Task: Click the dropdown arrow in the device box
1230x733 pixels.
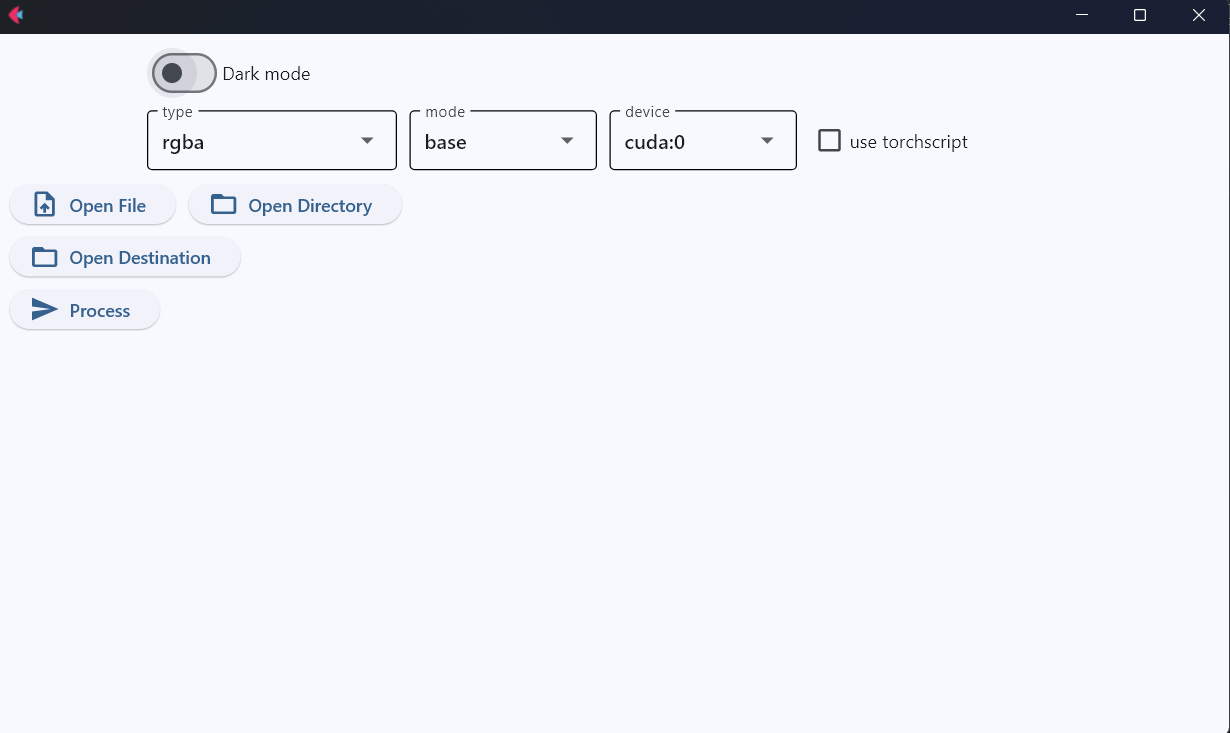Action: click(x=766, y=141)
